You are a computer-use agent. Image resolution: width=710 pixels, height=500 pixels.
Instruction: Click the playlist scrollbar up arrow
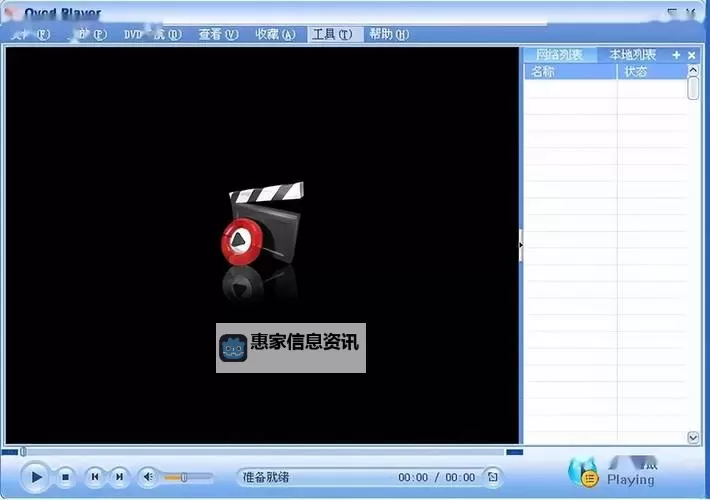693,70
